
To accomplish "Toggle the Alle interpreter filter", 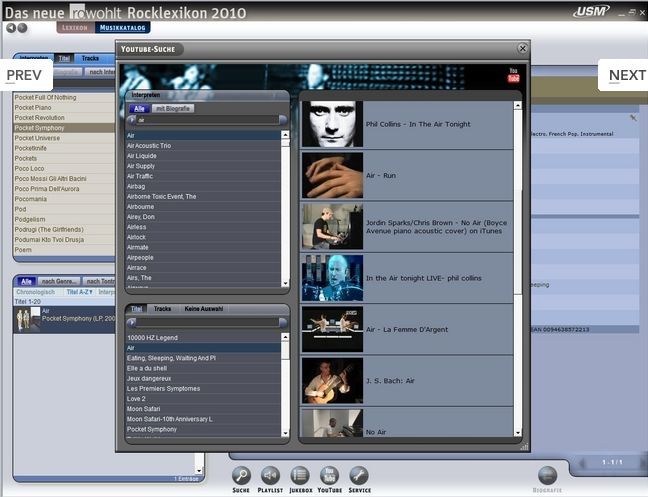I will tap(139, 108).
